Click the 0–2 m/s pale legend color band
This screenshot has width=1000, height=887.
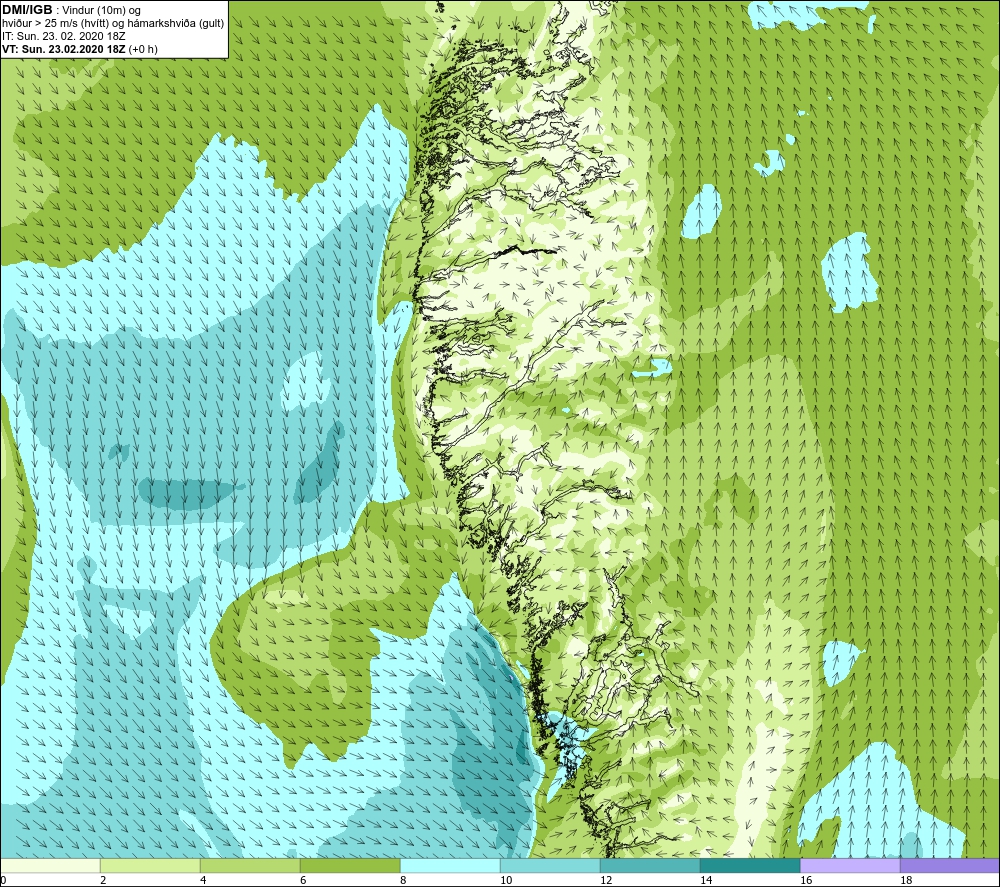point(50,865)
